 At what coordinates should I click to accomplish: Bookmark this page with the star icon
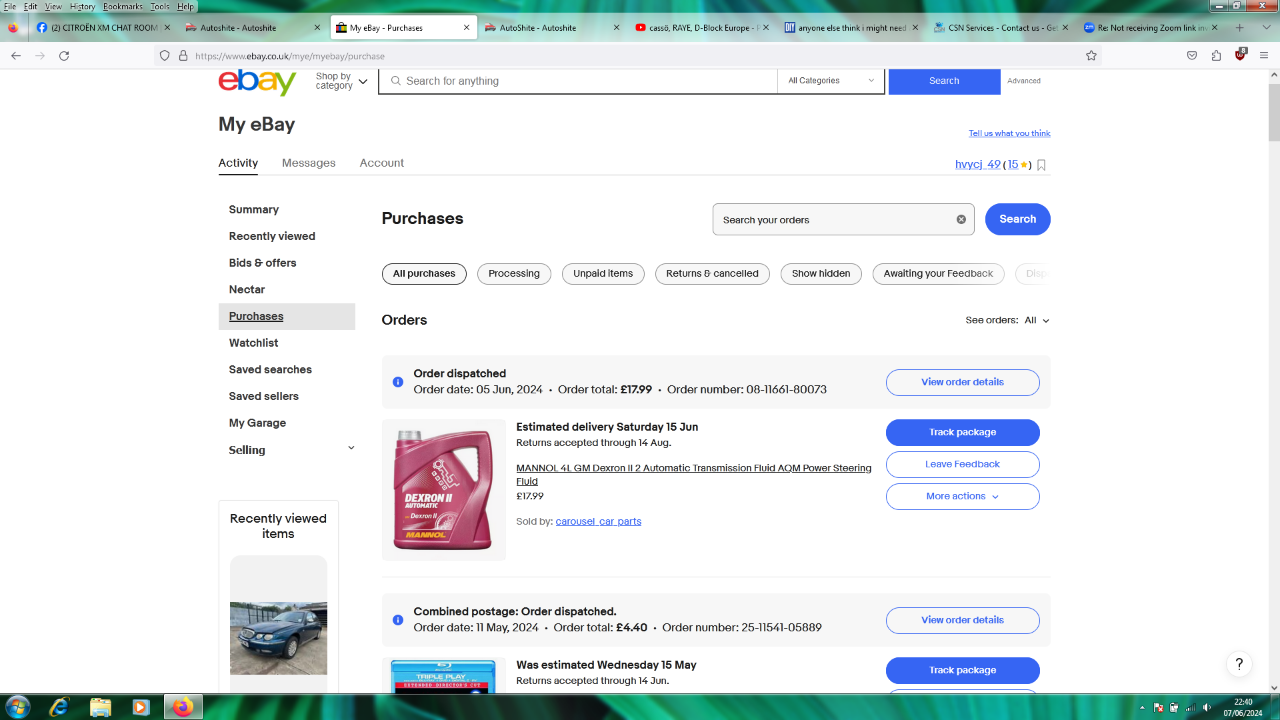[1091, 56]
